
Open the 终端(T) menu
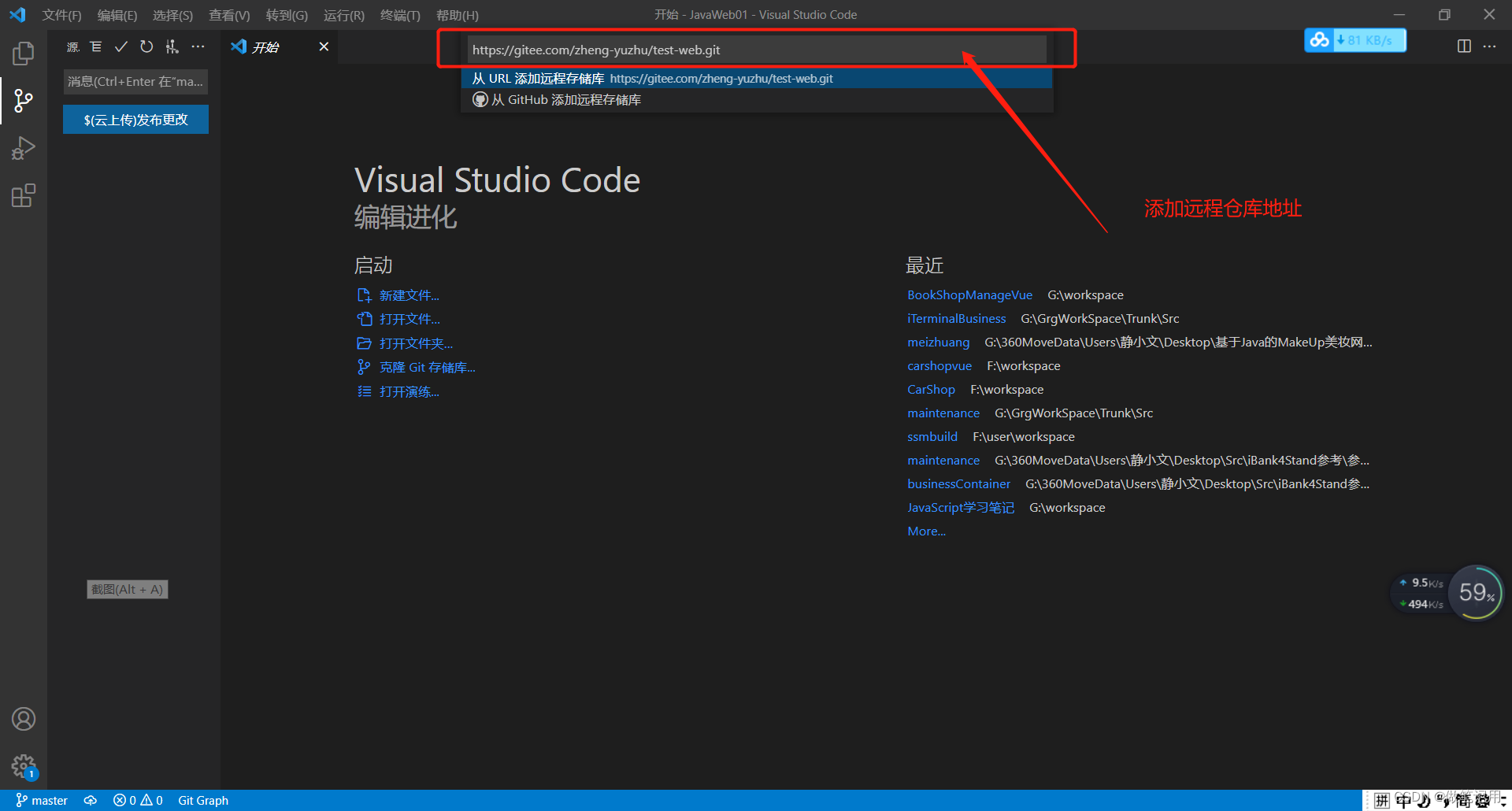(x=400, y=15)
